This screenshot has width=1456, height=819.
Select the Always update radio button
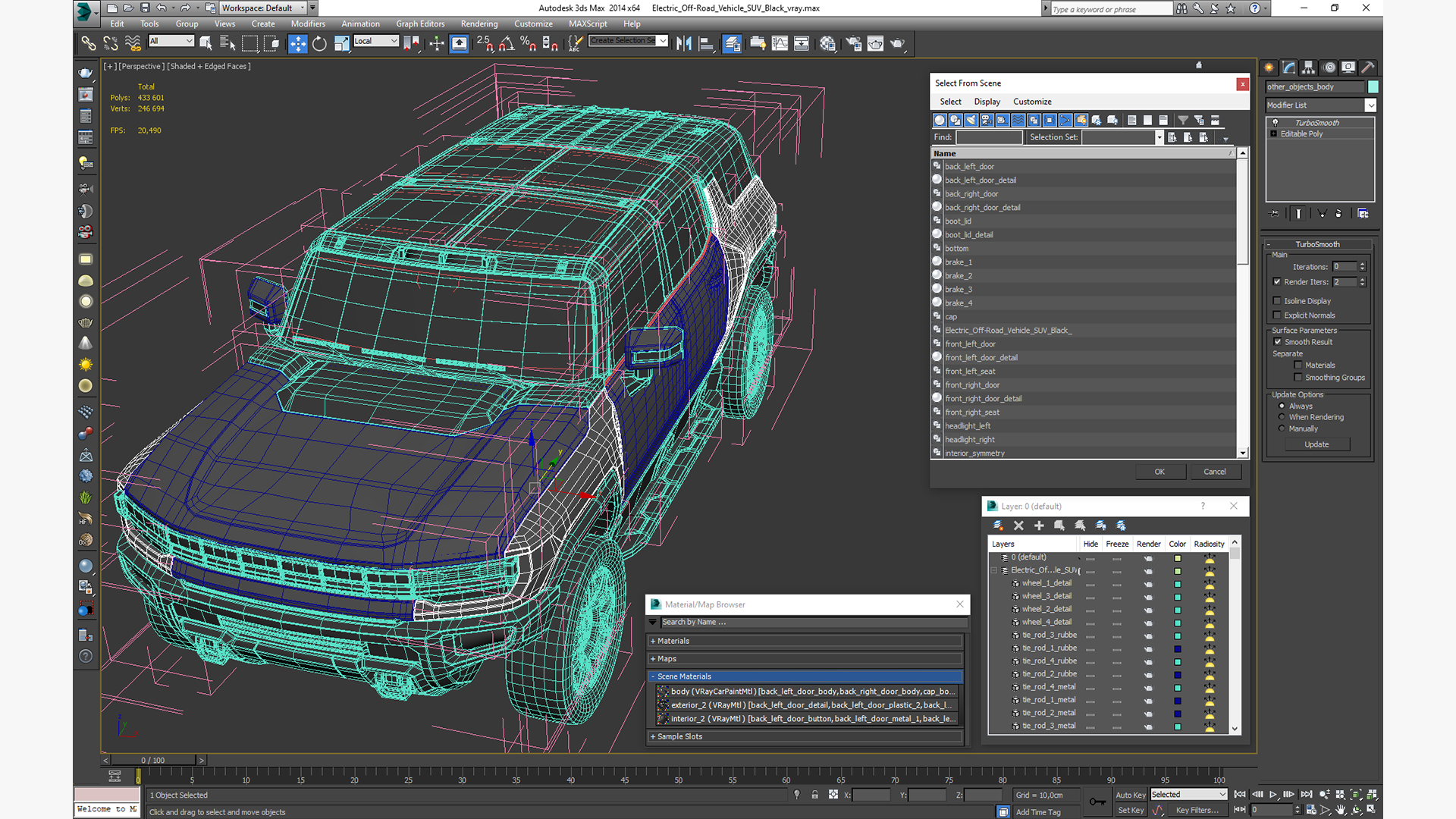(1282, 406)
